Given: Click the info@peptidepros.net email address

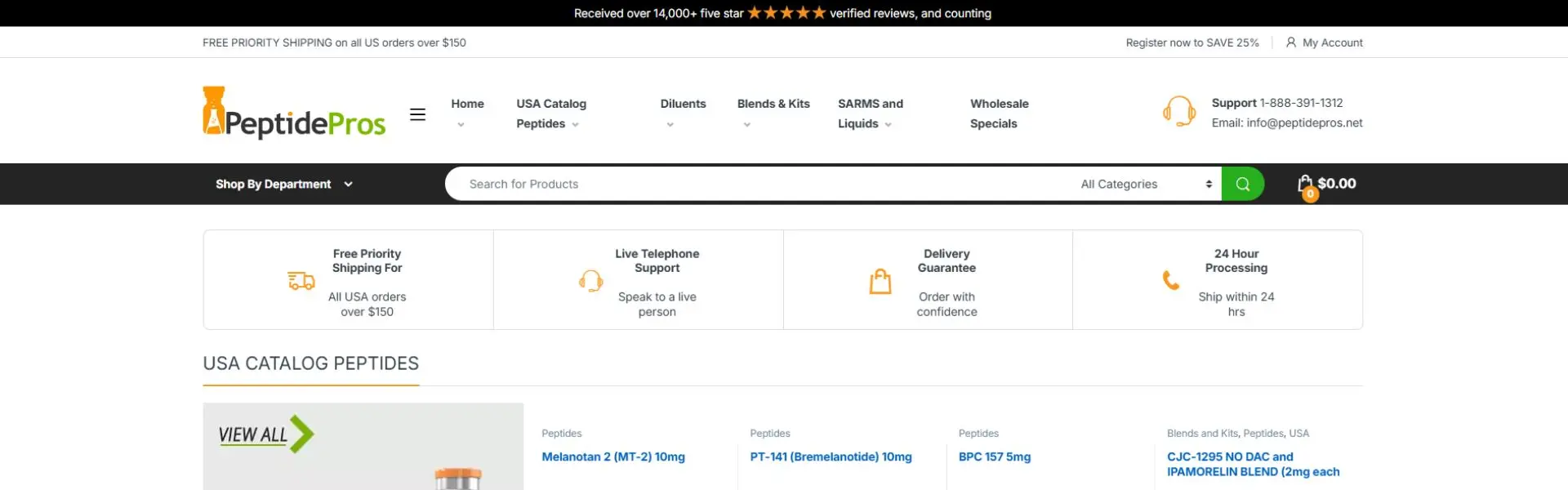Looking at the screenshot, I should [1304, 122].
